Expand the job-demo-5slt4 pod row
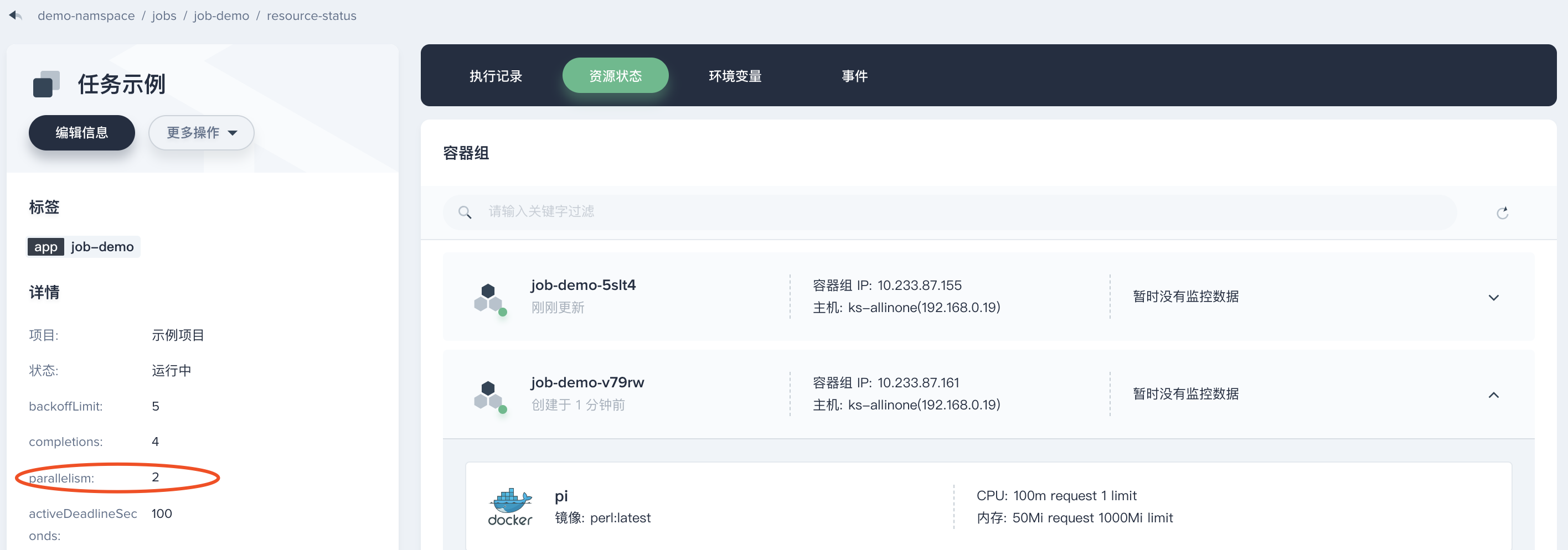Image resolution: width=1568 pixels, height=550 pixels. [x=1494, y=298]
